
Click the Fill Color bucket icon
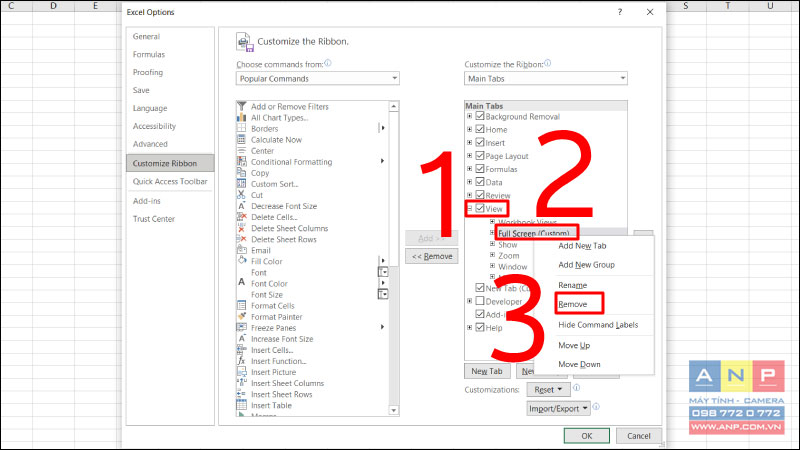pos(242,261)
